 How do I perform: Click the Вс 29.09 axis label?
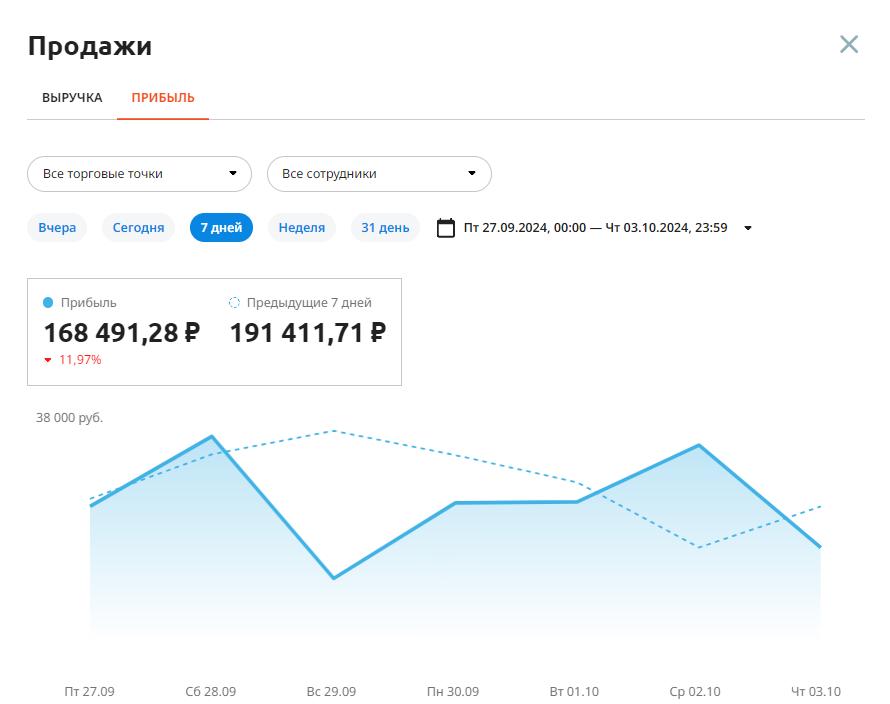pyautogui.click(x=331, y=692)
